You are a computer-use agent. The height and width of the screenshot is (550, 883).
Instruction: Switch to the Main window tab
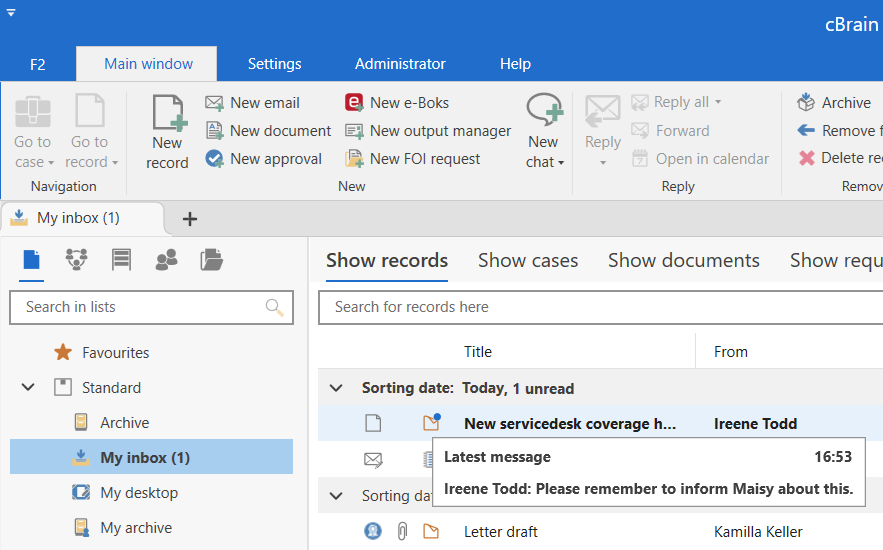pos(148,64)
